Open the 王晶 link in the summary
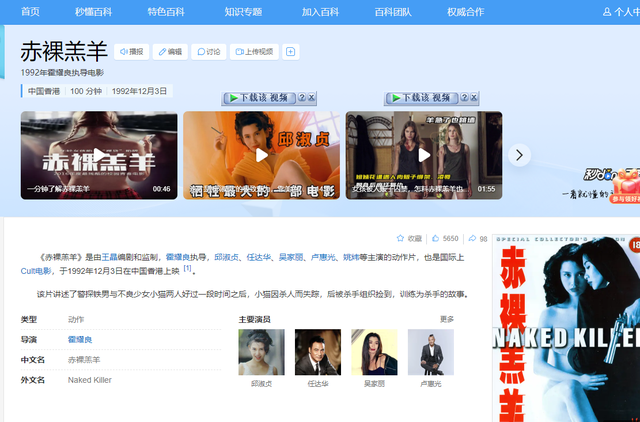 (x=109, y=257)
